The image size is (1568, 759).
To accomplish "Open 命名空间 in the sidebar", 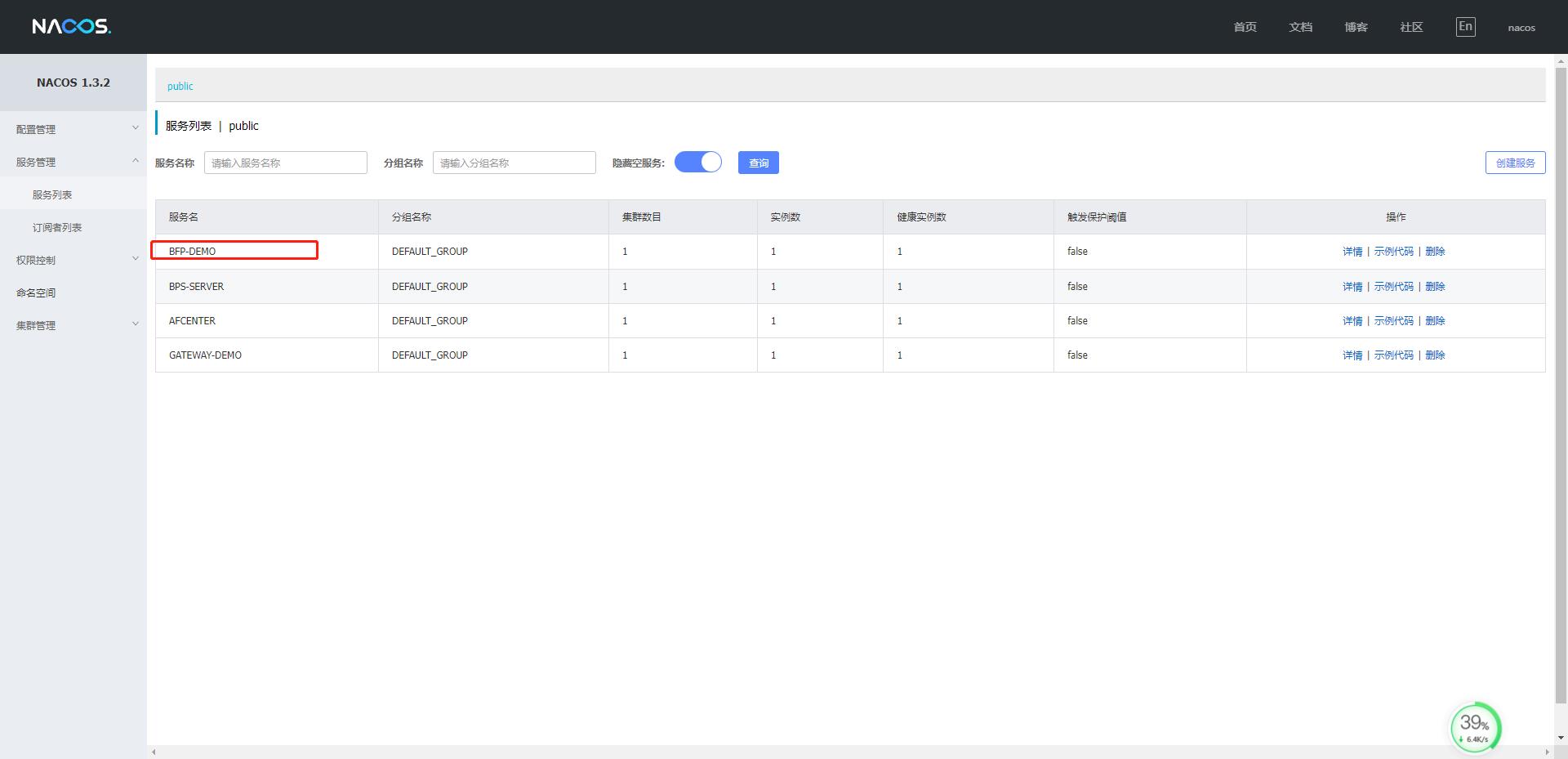I will [36, 292].
